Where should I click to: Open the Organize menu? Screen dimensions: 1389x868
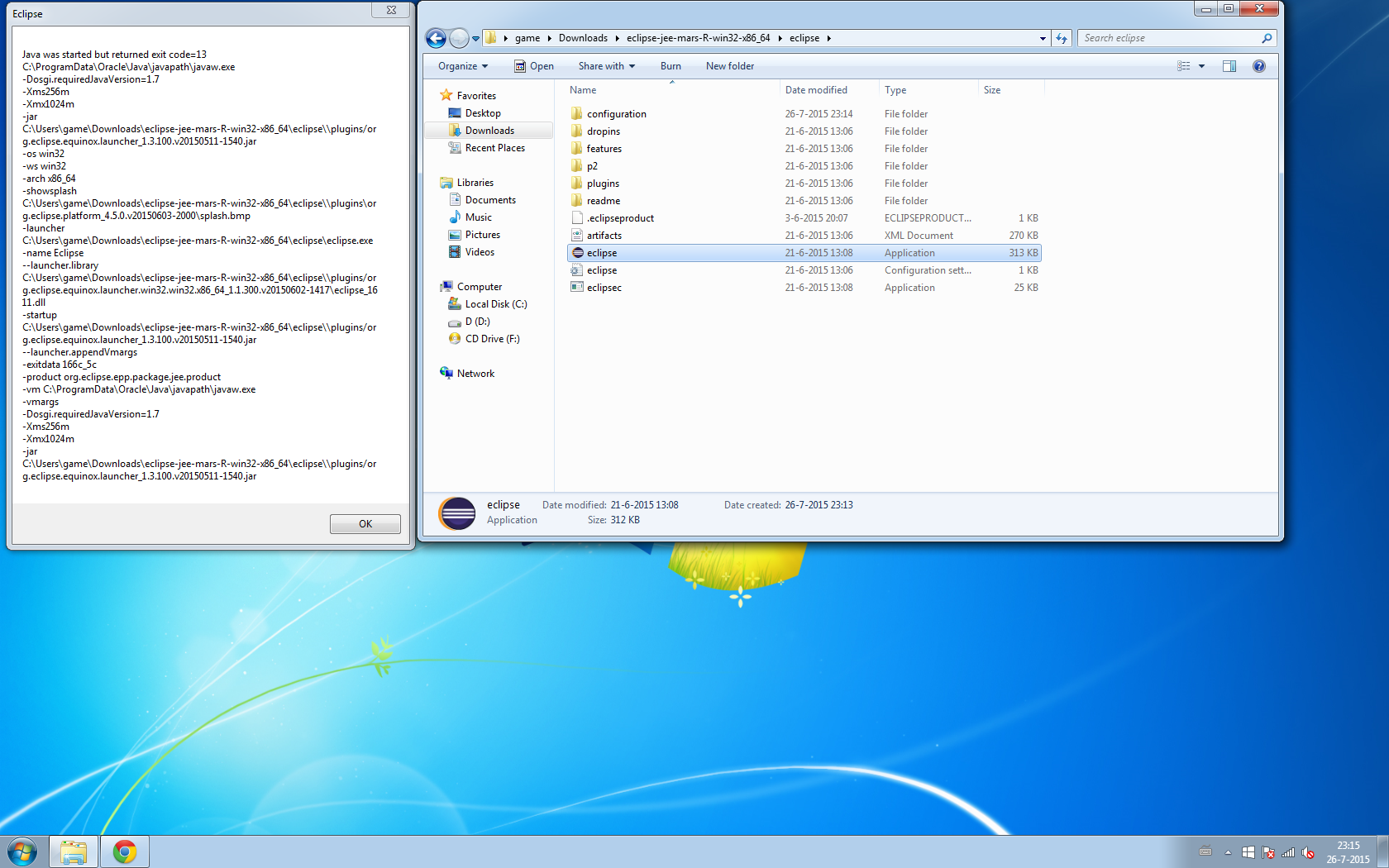click(463, 66)
